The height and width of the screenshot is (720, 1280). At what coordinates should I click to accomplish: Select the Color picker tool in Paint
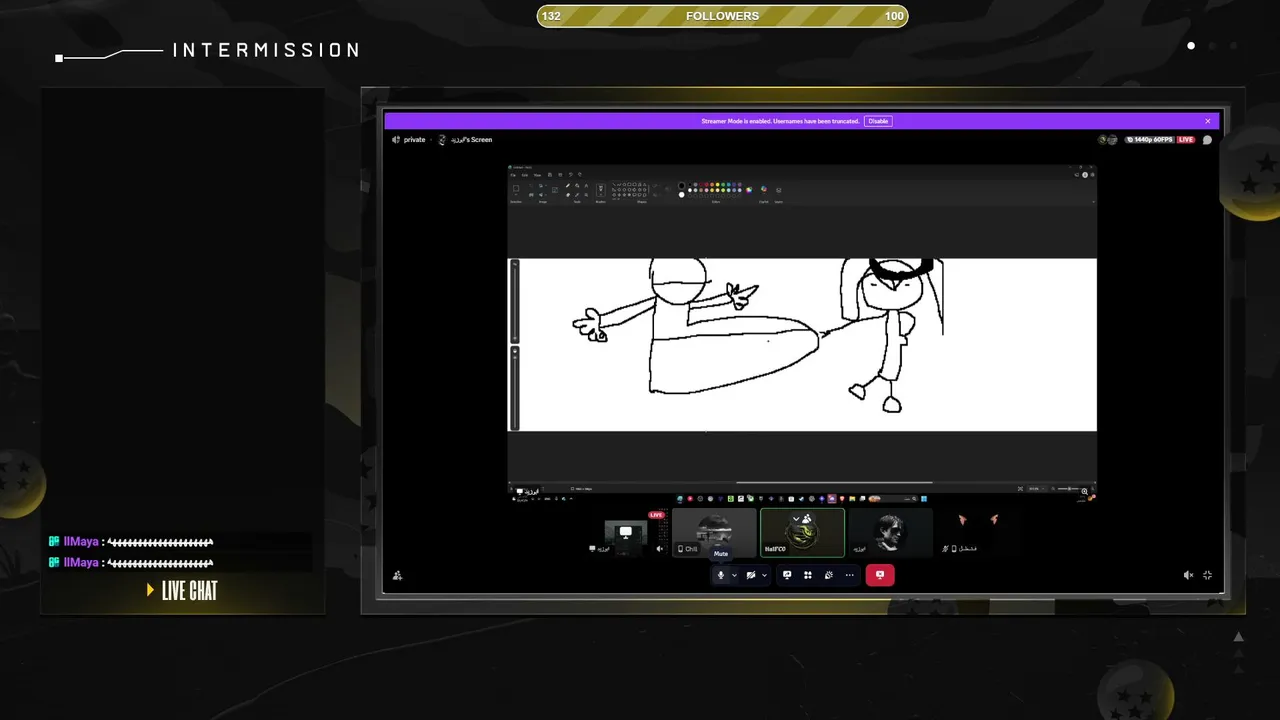pyautogui.click(x=577, y=194)
